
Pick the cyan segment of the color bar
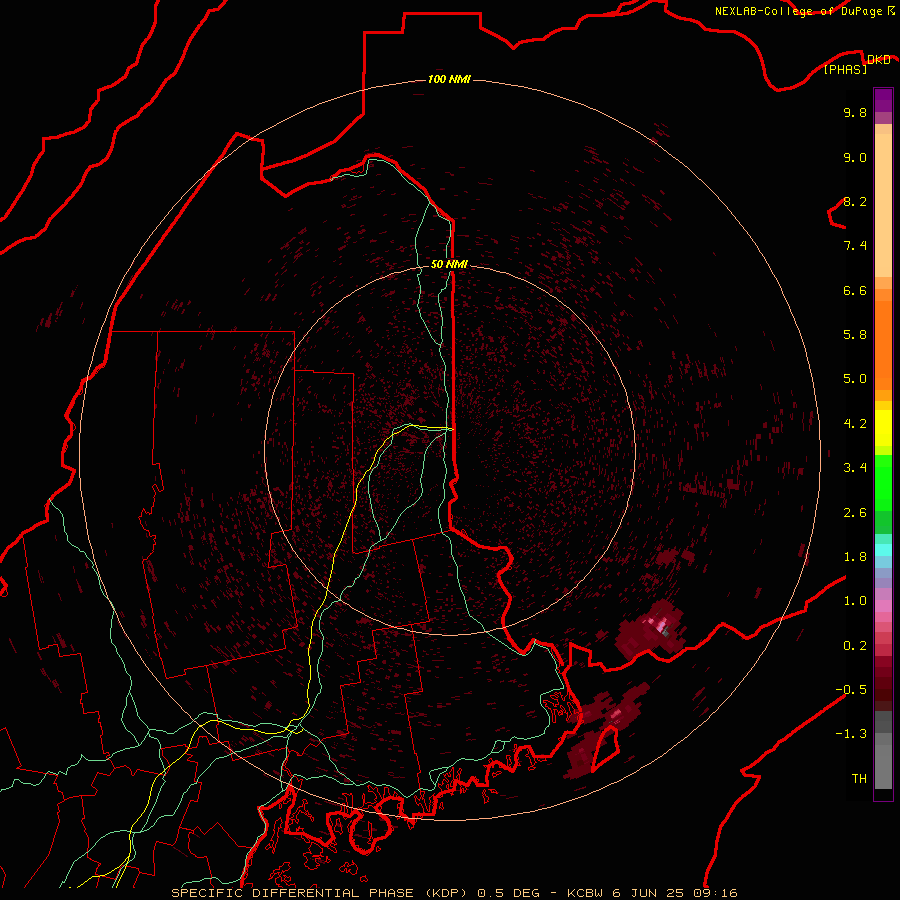[x=883, y=549]
